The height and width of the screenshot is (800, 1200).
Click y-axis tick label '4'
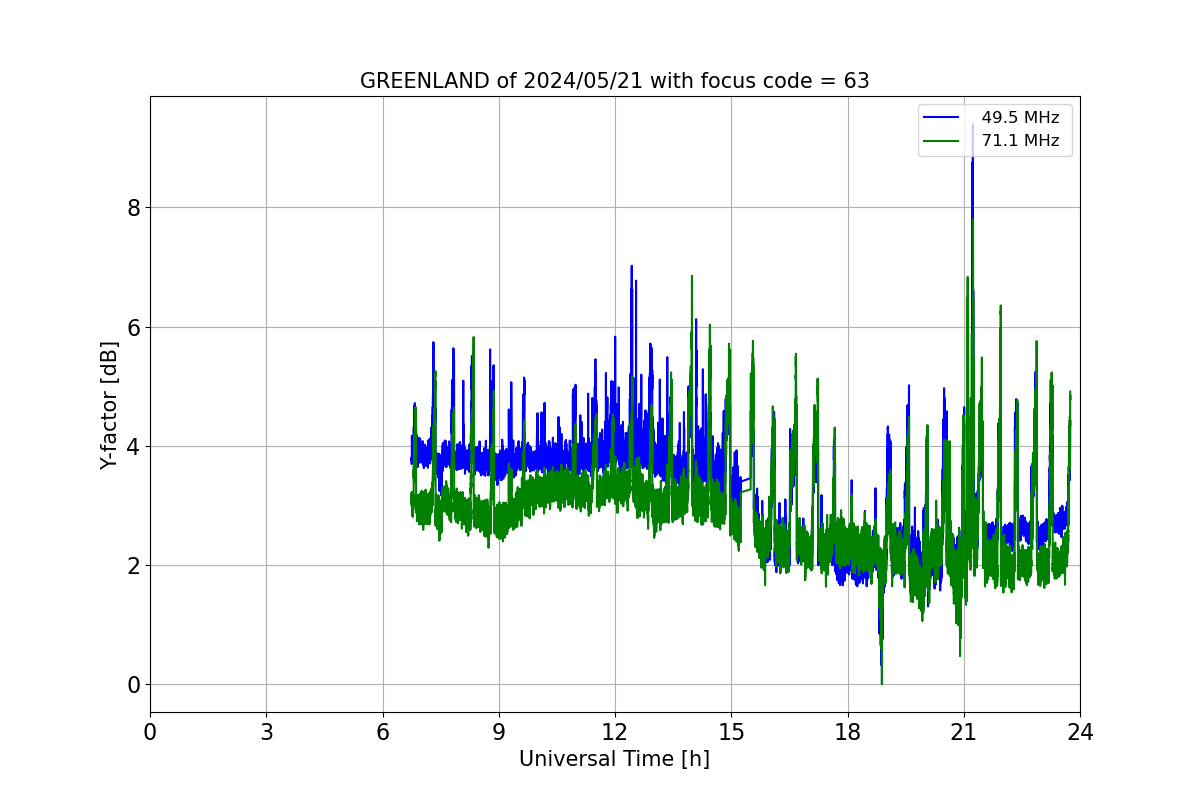pyautogui.click(x=133, y=446)
